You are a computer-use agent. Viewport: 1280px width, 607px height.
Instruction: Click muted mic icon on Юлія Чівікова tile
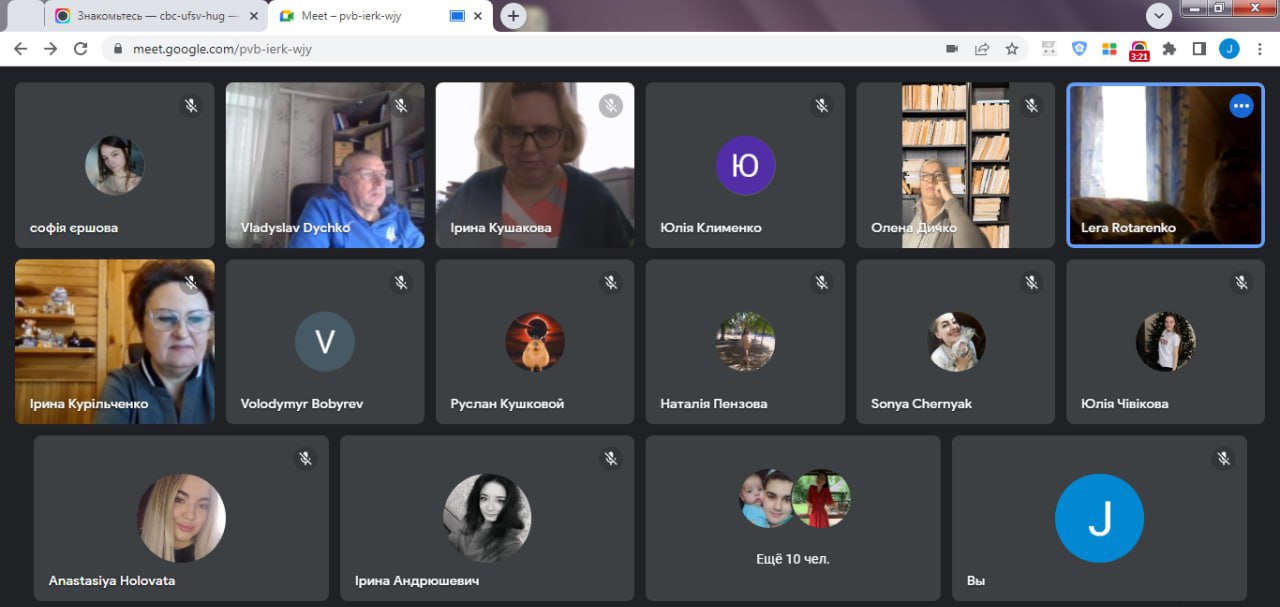click(x=1242, y=283)
